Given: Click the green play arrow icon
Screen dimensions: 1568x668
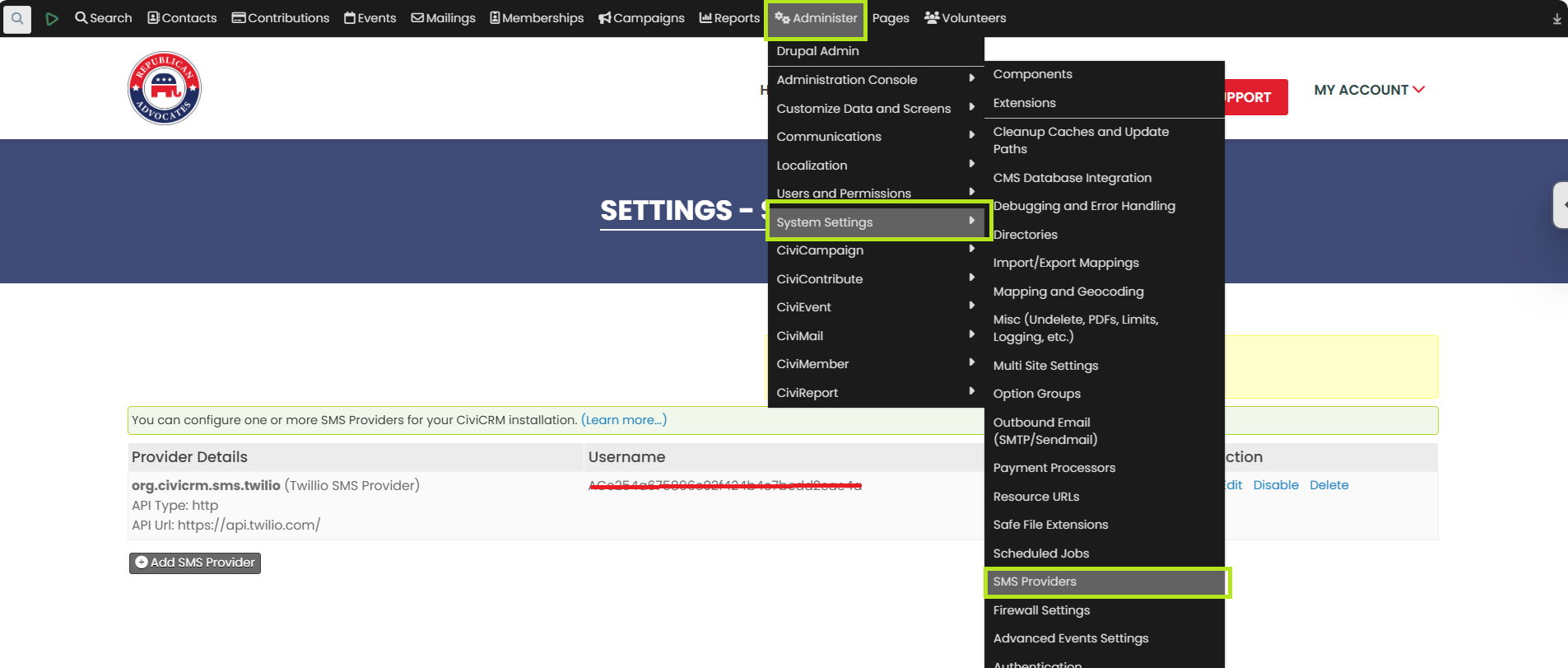Looking at the screenshot, I should click(52, 18).
